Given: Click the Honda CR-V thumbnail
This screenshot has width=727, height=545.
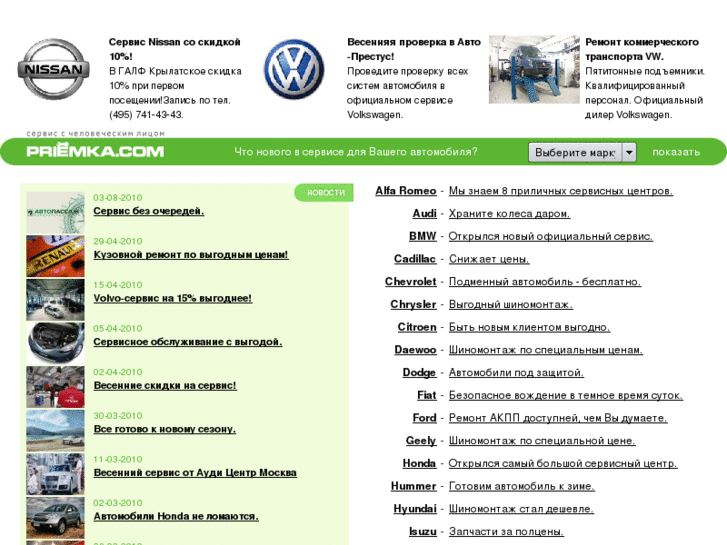Looking at the screenshot, I should [x=55, y=518].
